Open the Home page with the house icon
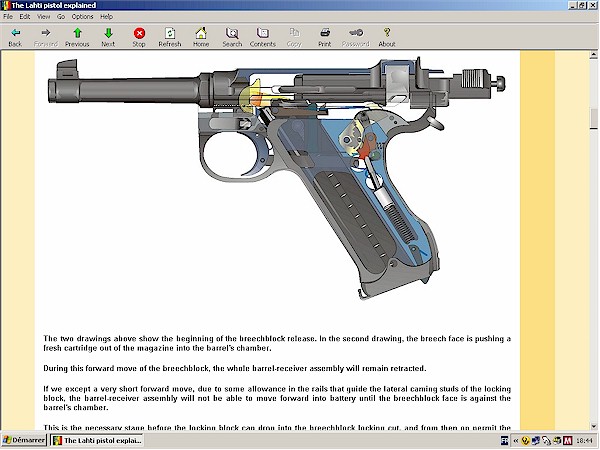The height and width of the screenshot is (450, 600). 201,33
